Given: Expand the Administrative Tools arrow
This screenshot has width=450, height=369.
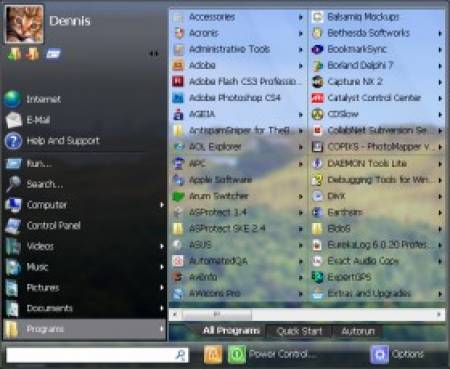Looking at the screenshot, I should [x=301, y=50].
